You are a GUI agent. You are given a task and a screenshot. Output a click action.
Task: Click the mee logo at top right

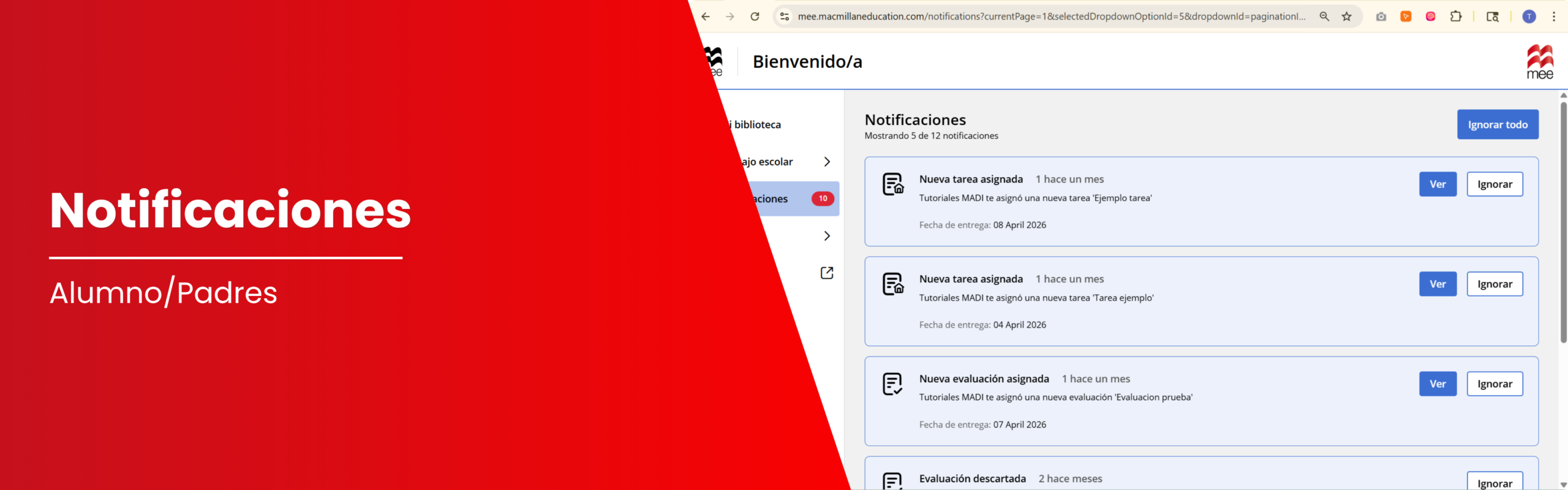[1540, 62]
